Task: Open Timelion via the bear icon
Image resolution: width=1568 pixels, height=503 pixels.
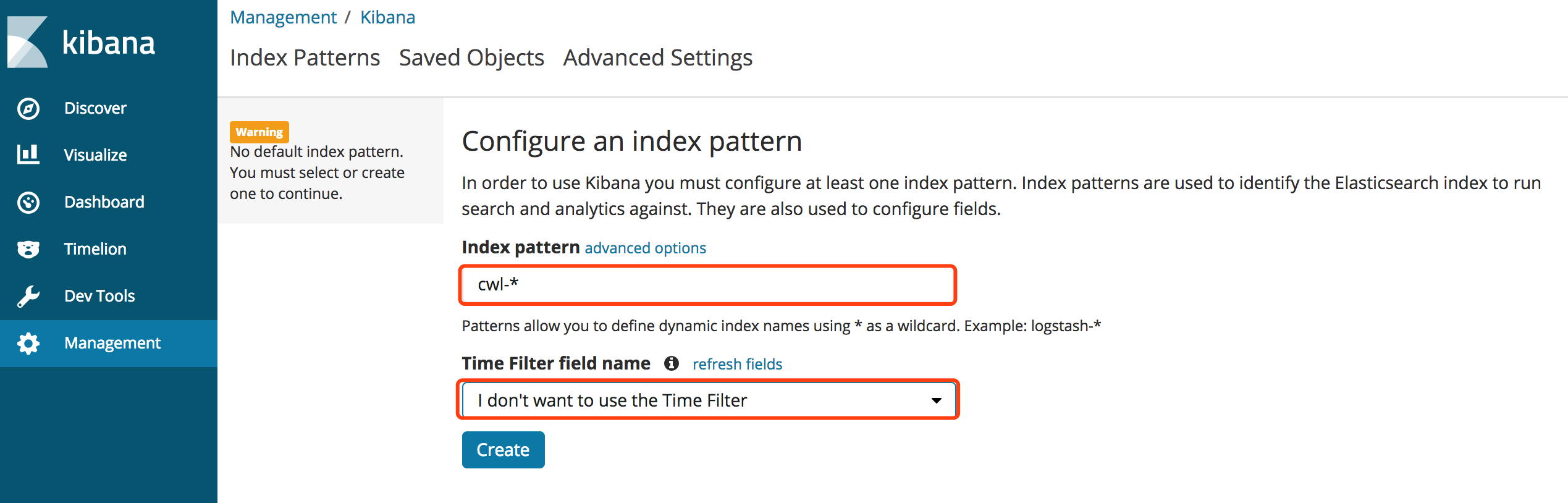Action: point(28,249)
